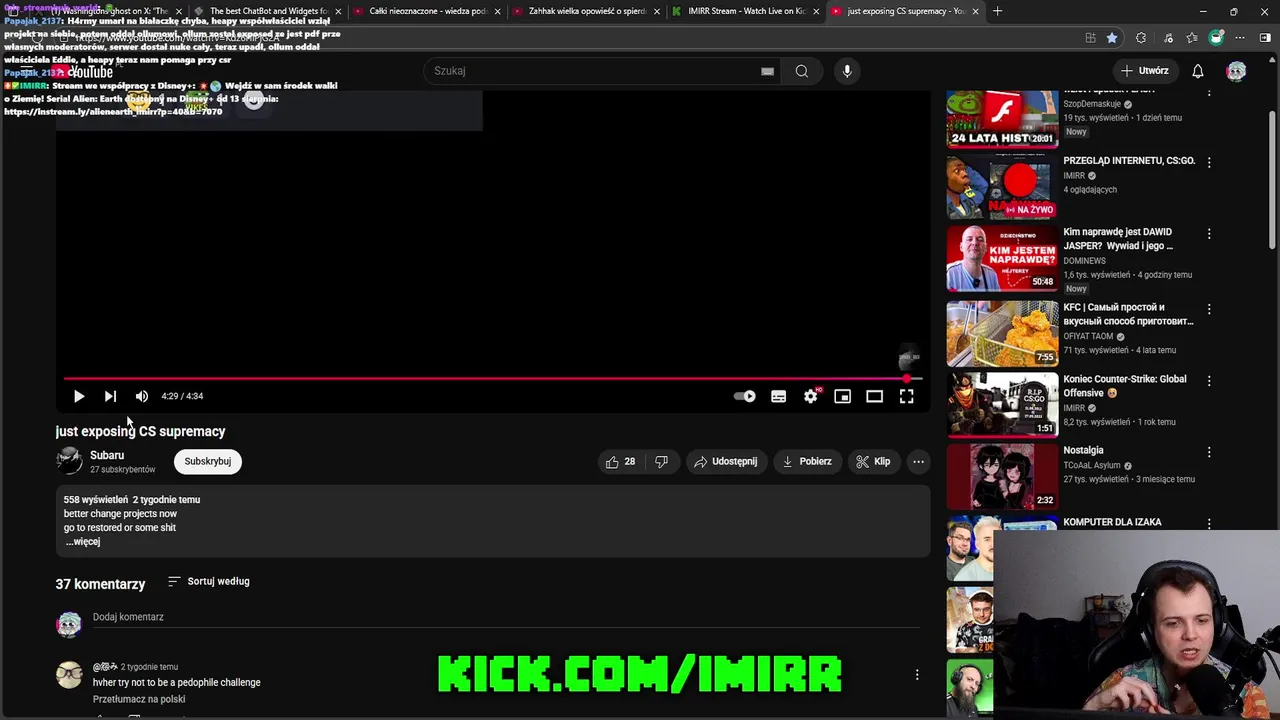Switch to theater mode view
Screen dimensions: 1280x720
point(875,396)
